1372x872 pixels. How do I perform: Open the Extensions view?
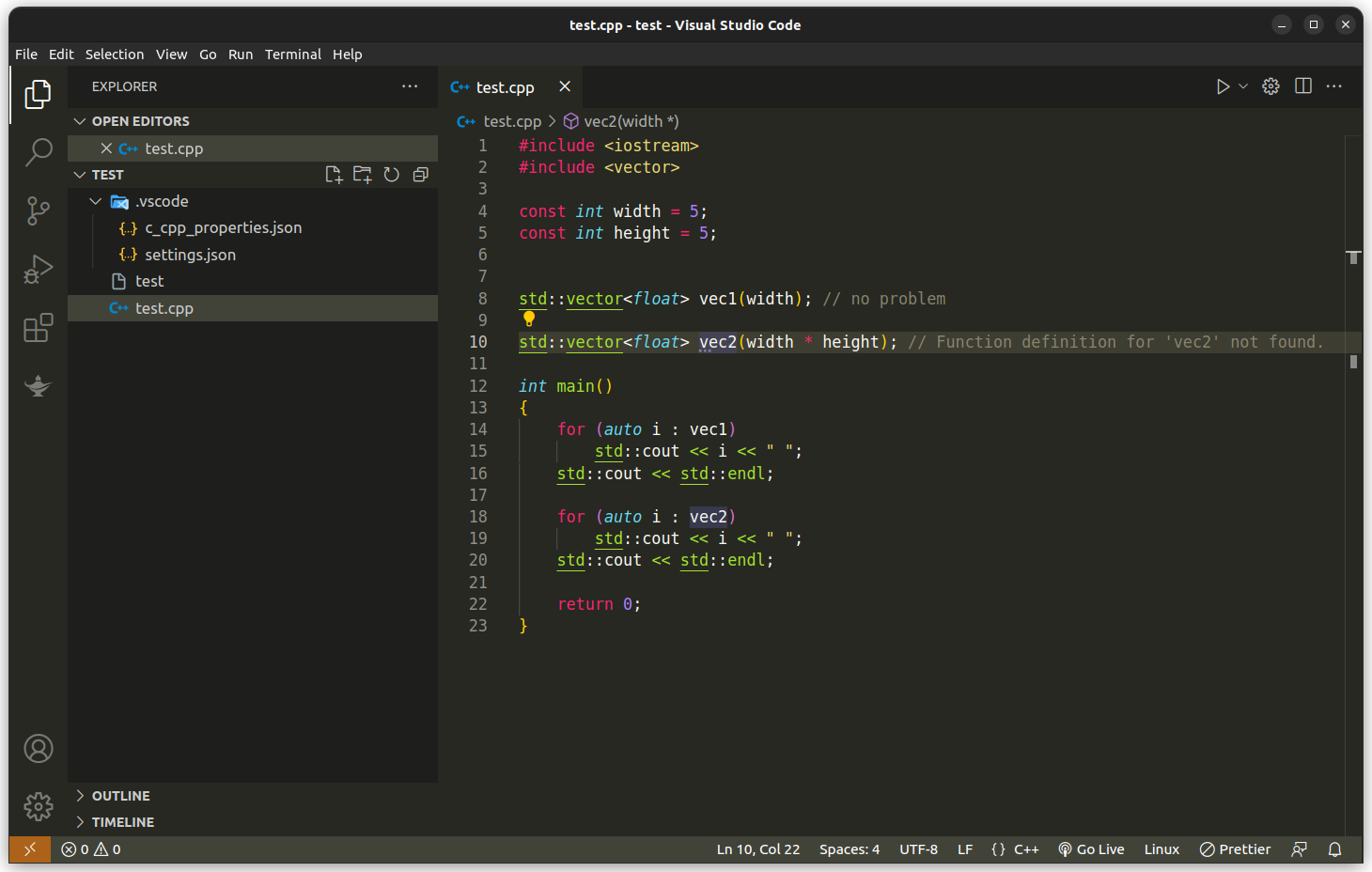[x=38, y=328]
